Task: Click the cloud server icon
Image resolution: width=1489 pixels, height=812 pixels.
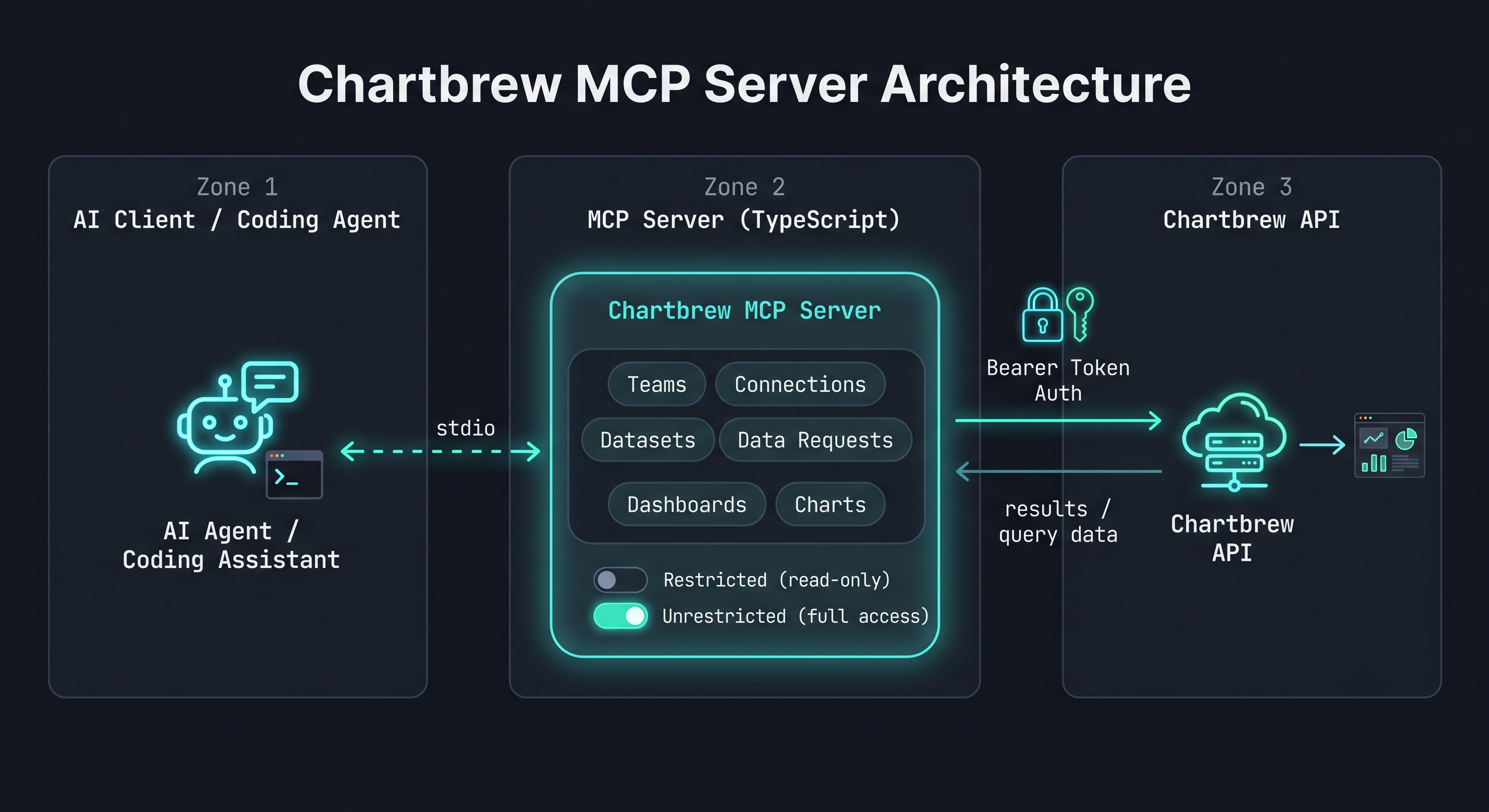Action: [1234, 442]
